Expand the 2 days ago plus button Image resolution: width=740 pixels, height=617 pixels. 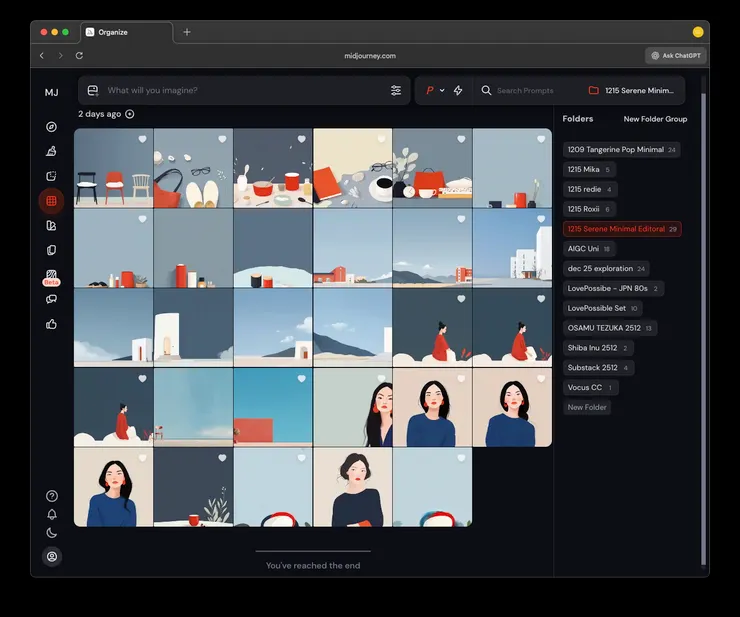pos(130,114)
